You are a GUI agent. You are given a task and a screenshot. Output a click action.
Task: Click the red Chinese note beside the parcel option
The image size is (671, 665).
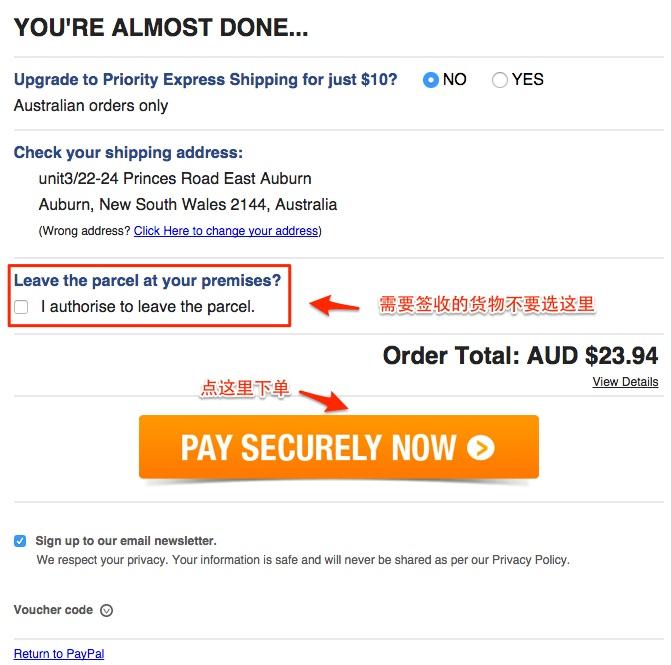point(487,305)
